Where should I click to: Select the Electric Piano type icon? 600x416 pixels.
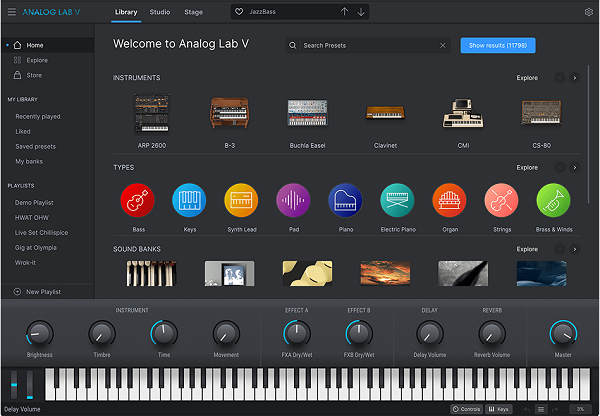point(397,200)
